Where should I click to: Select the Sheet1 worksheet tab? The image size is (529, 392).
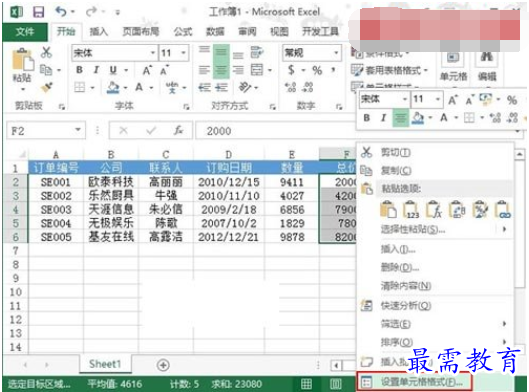(x=105, y=364)
